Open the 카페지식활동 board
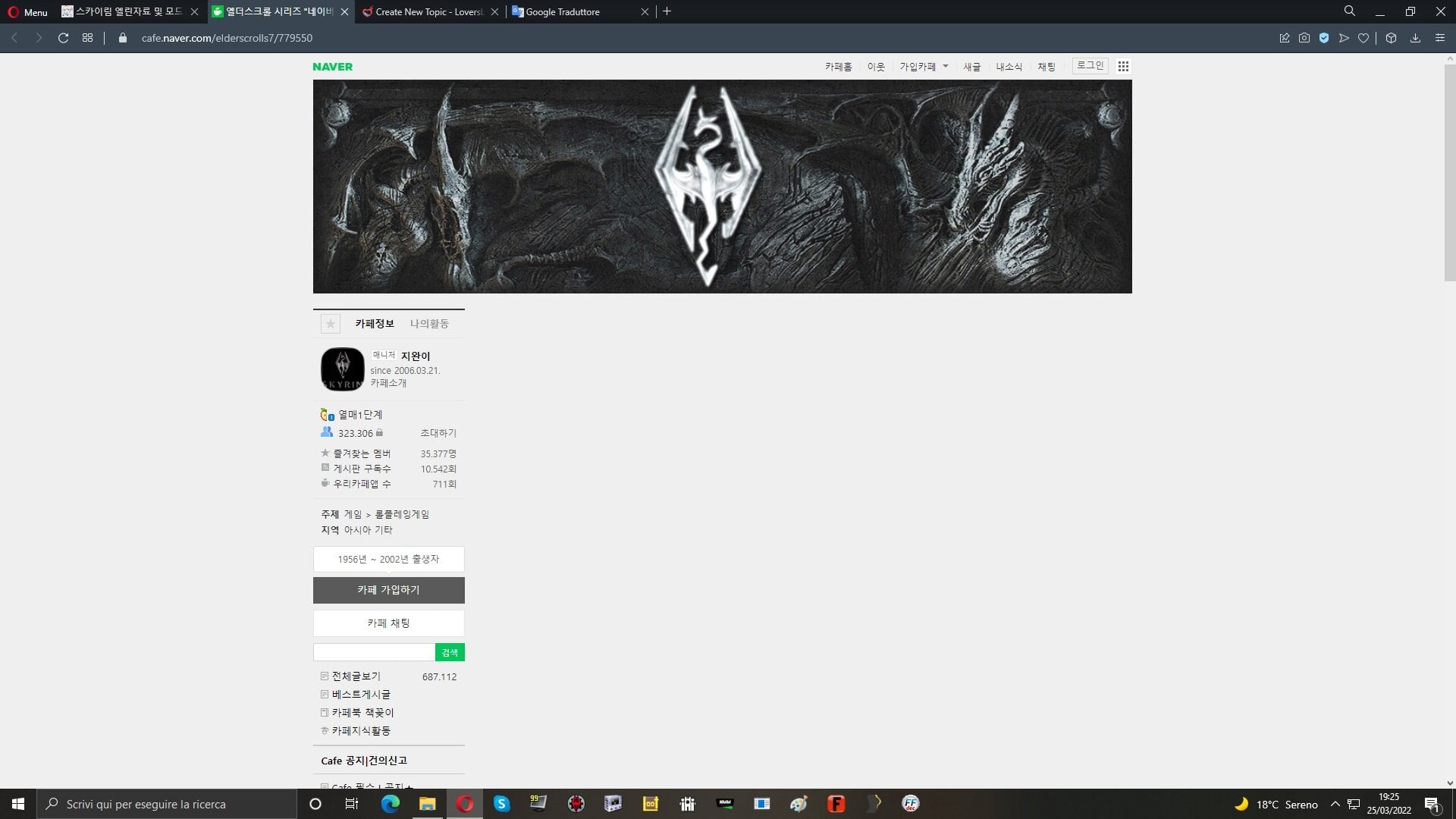 click(361, 731)
